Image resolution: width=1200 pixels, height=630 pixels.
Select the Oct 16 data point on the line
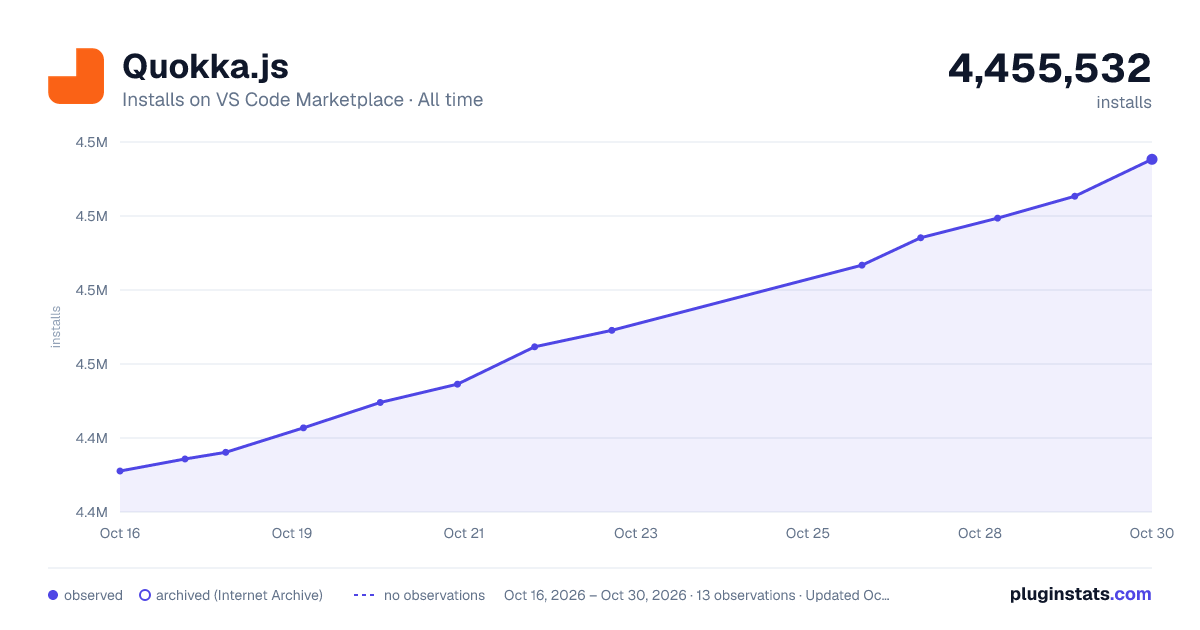click(x=120, y=471)
